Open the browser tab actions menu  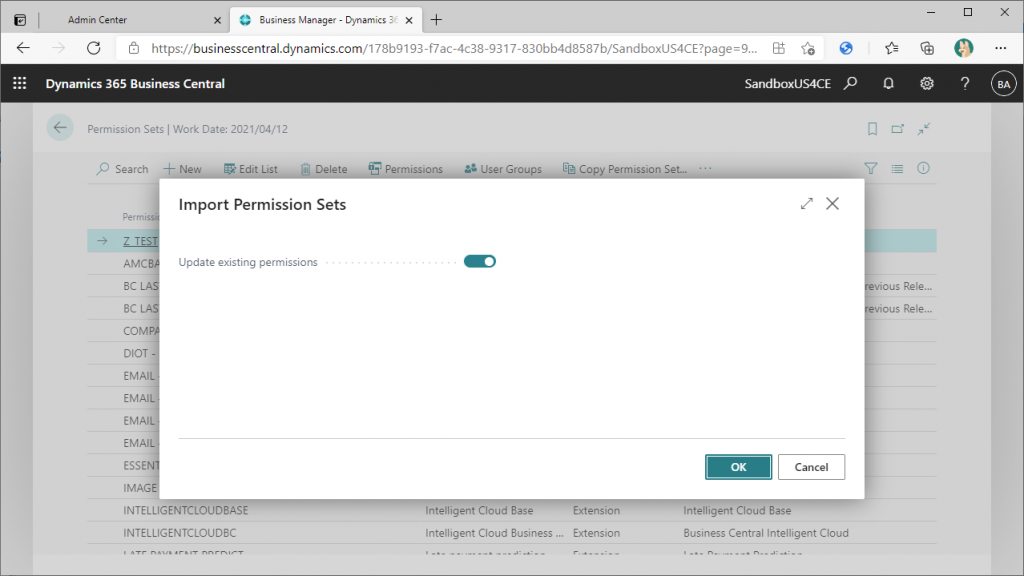(20, 20)
